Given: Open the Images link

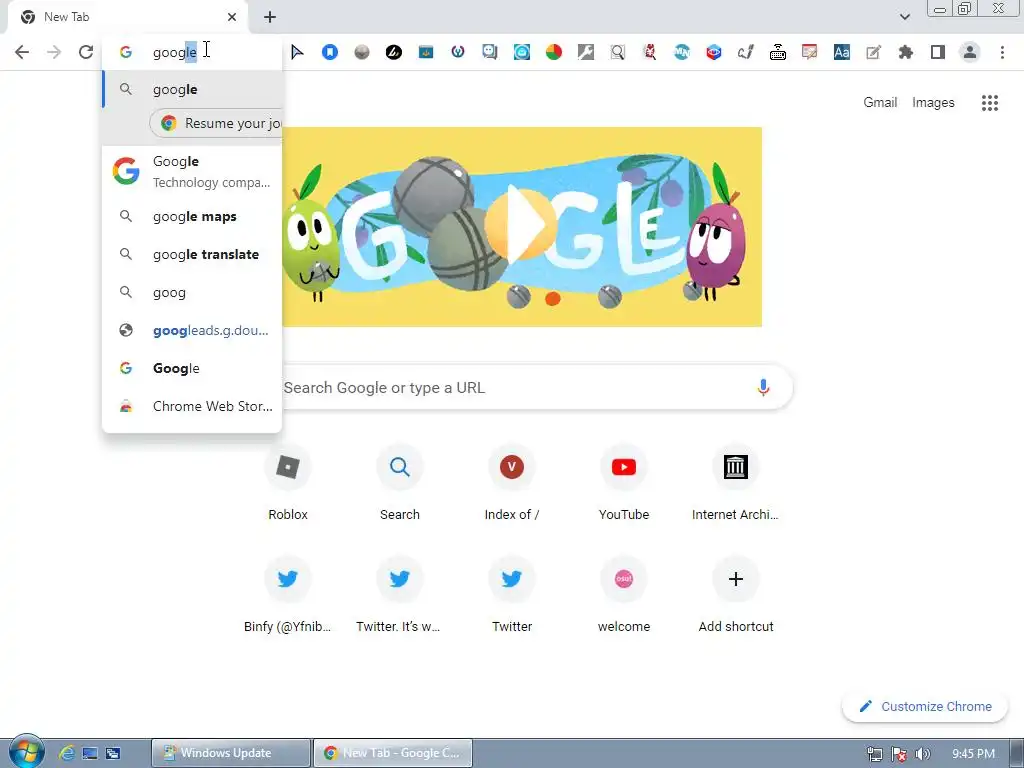Looking at the screenshot, I should point(933,103).
